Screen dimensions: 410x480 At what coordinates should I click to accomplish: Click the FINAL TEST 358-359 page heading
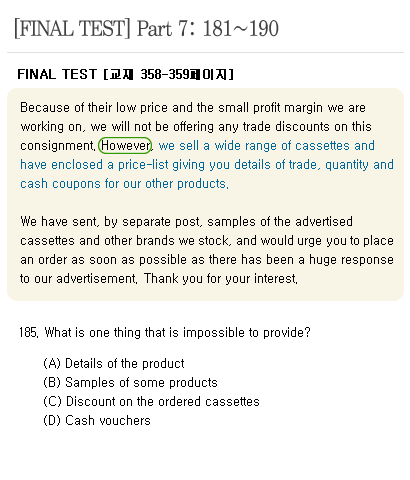tap(126, 74)
